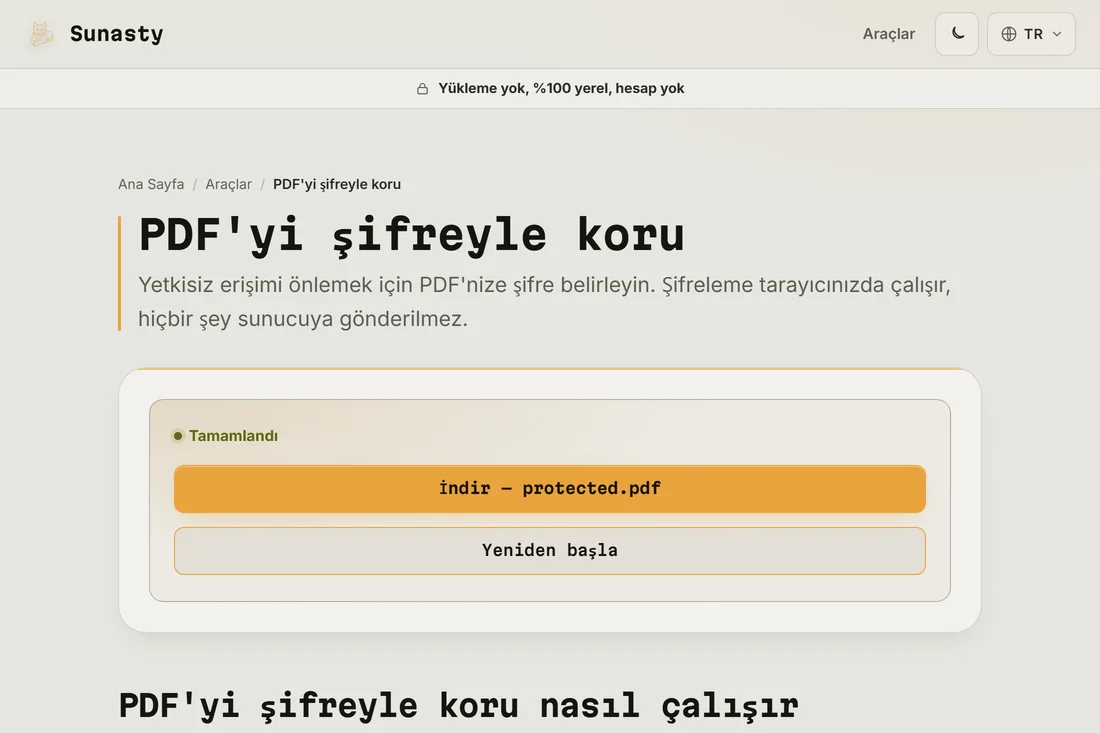Click the Tamamlandı status label
The image size is (1100, 733).
point(233,436)
